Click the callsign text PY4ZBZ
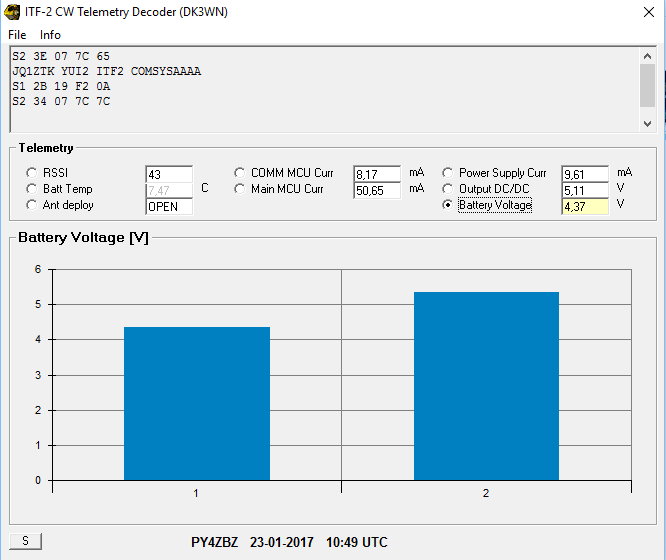This screenshot has width=666, height=560. (x=214, y=542)
